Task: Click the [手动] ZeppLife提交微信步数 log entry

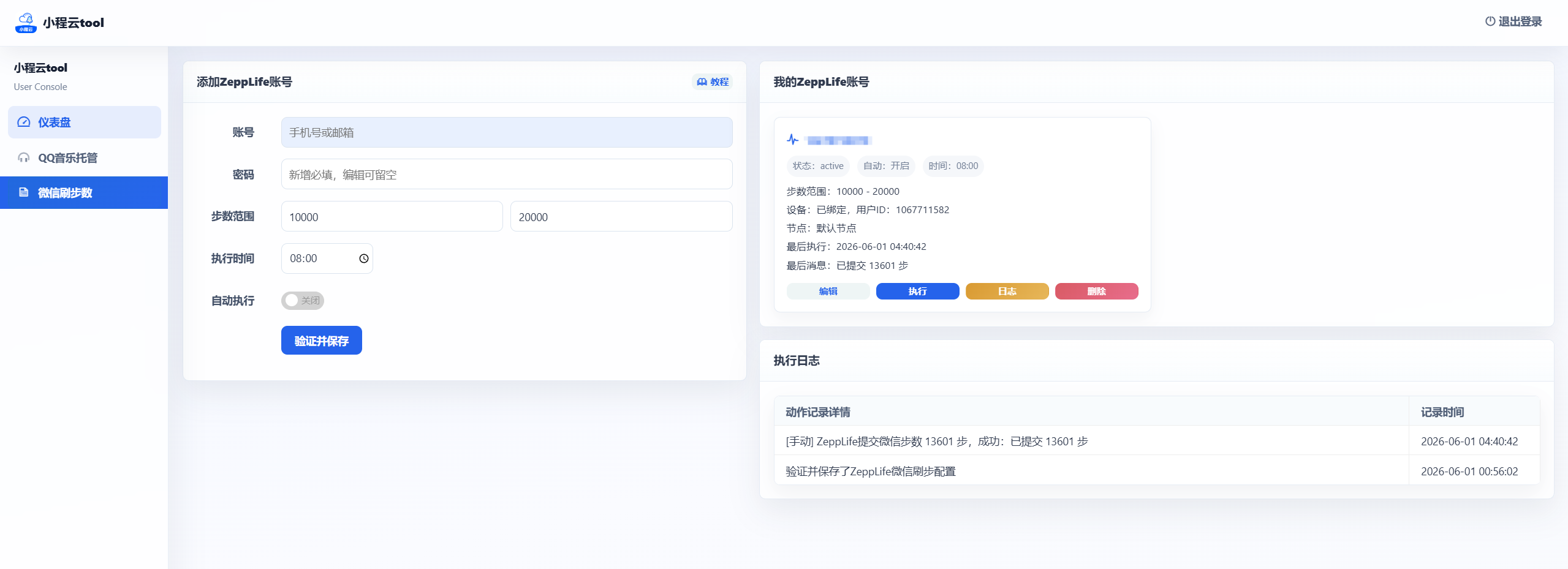Action: pyautogui.click(x=937, y=442)
